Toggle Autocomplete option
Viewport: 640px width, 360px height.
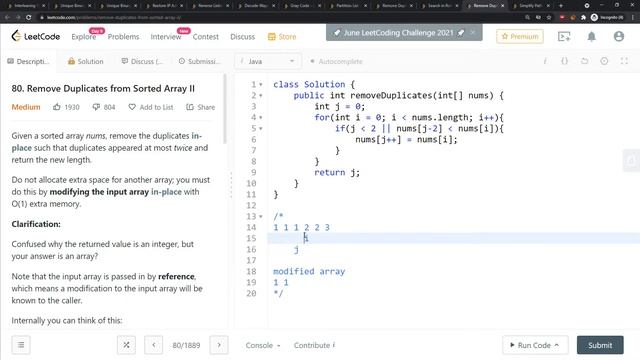point(336,61)
